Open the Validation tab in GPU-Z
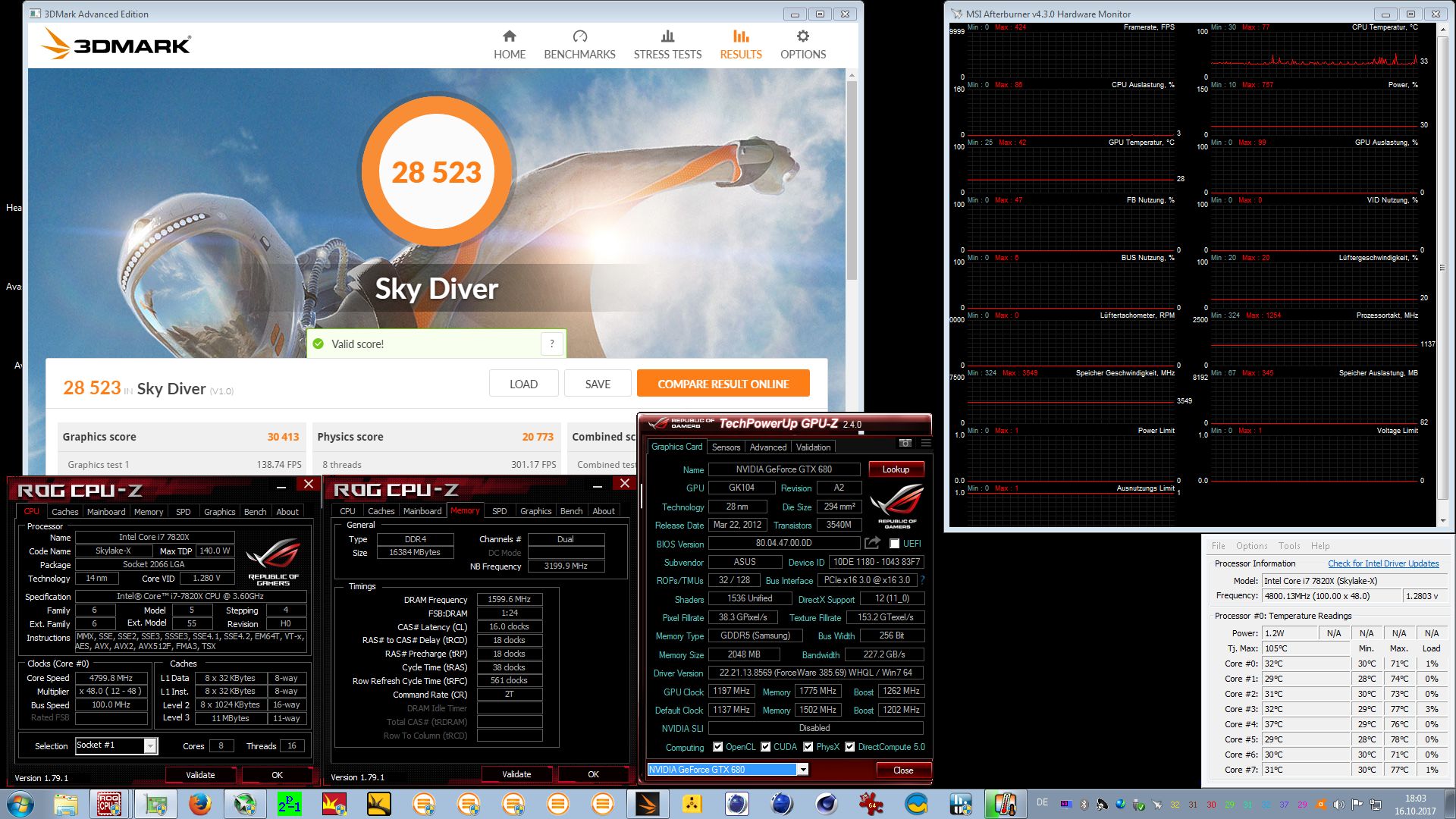This screenshot has height=819, width=1456. (813, 447)
